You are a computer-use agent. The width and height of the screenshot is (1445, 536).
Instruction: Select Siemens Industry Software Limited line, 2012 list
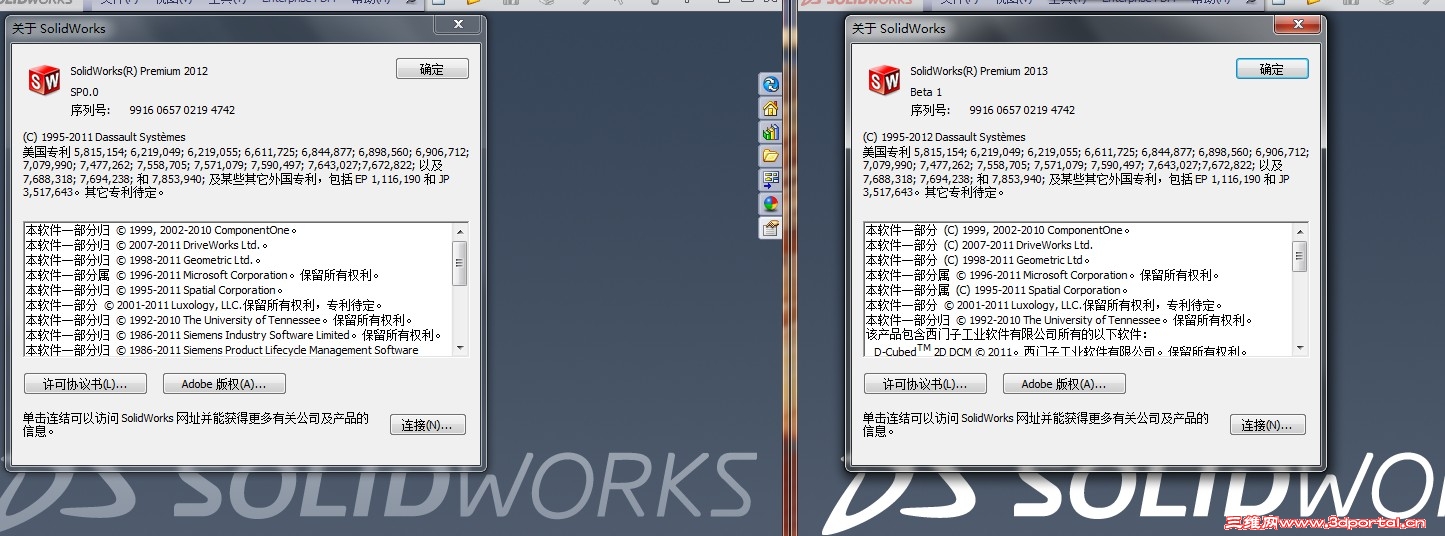point(233,335)
